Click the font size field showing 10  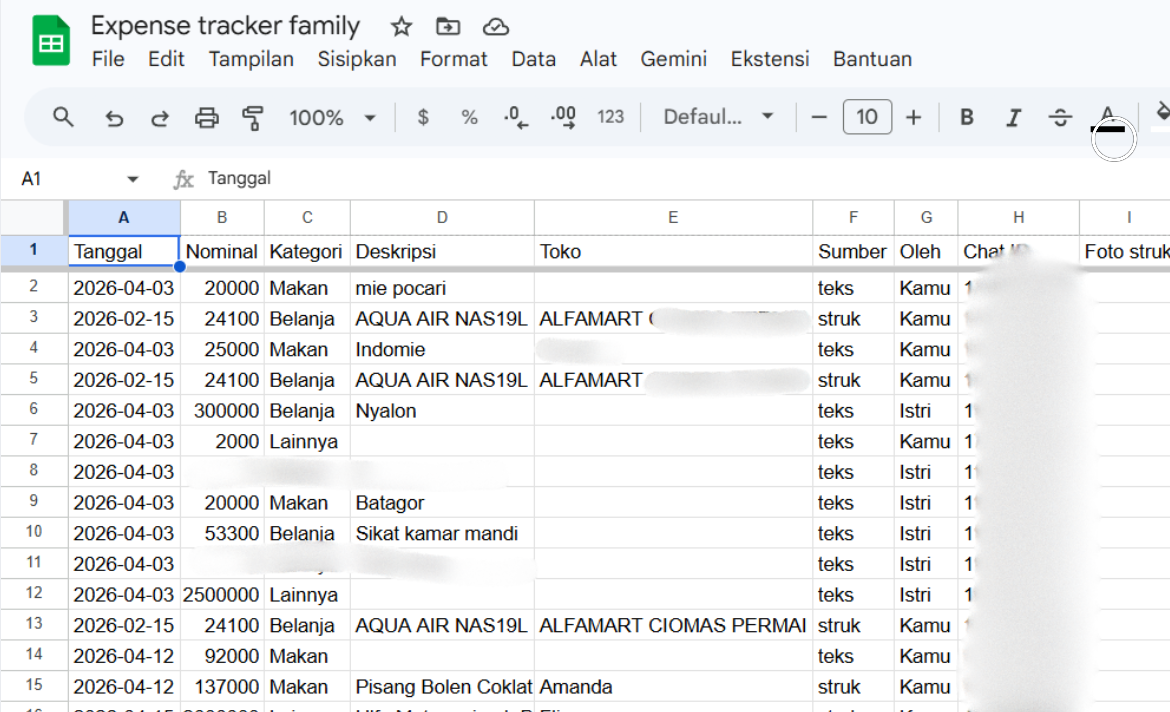867,117
